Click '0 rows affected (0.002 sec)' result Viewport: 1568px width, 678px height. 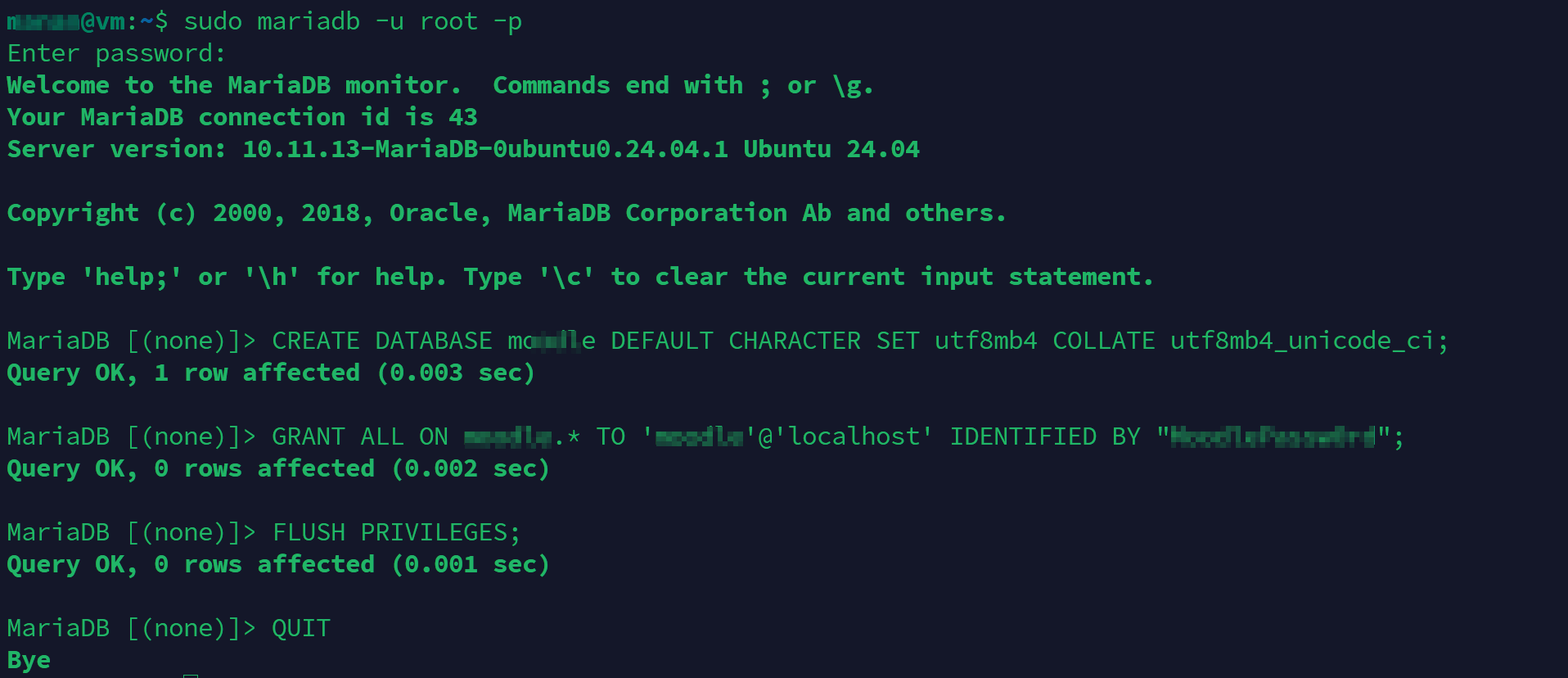pyautogui.click(x=351, y=468)
